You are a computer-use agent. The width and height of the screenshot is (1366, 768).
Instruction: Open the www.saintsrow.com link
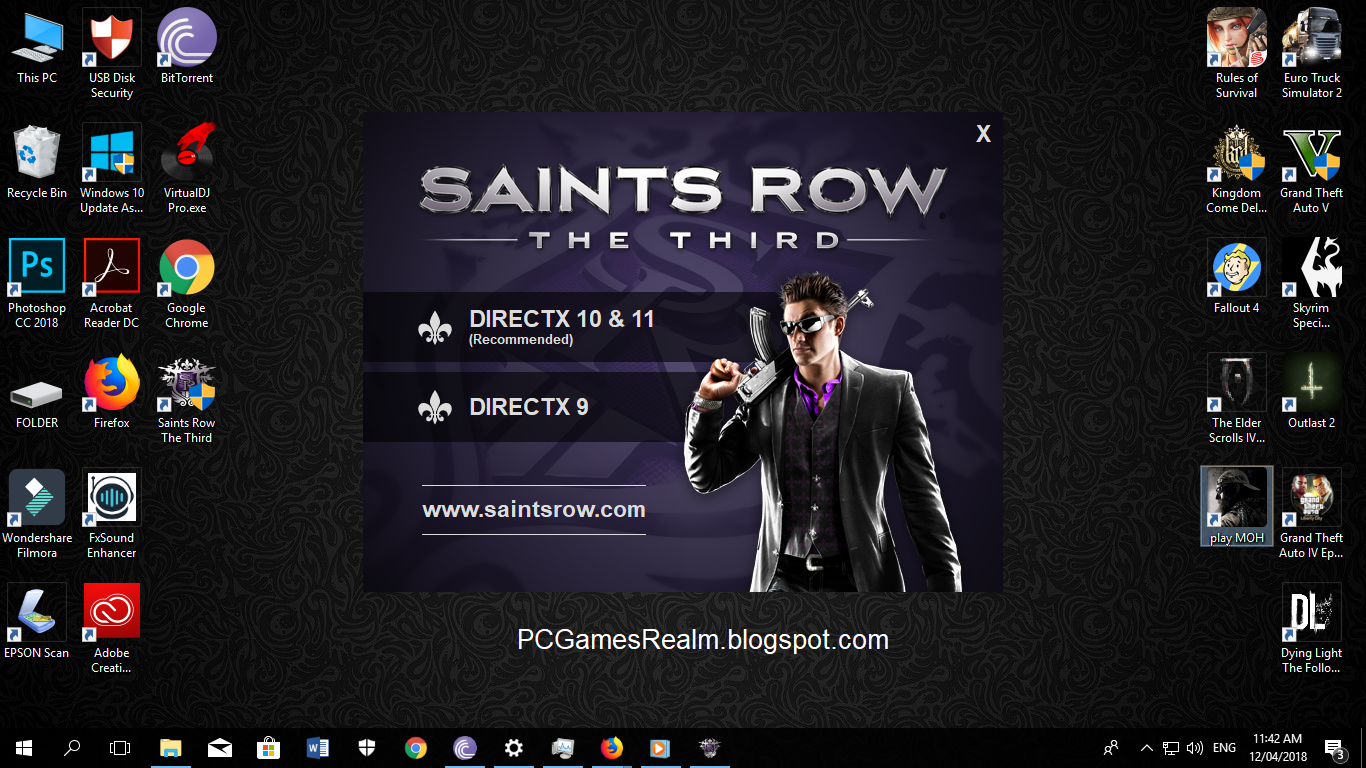pos(534,510)
